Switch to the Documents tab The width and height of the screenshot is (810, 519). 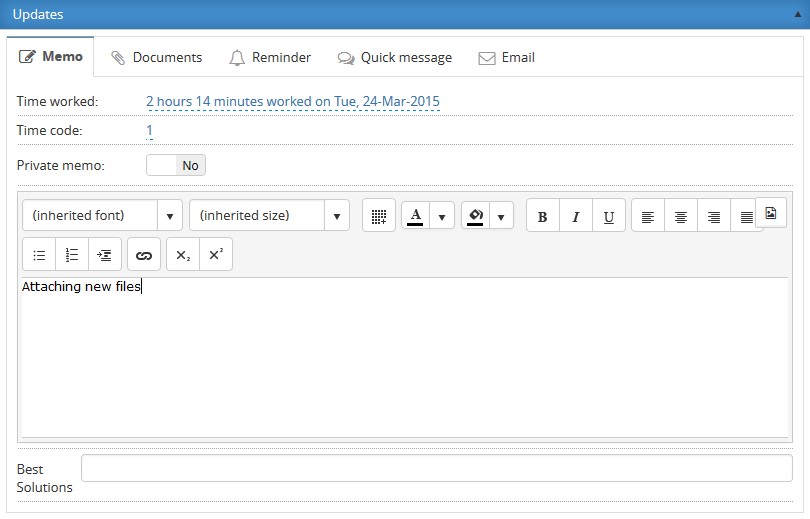click(x=156, y=58)
